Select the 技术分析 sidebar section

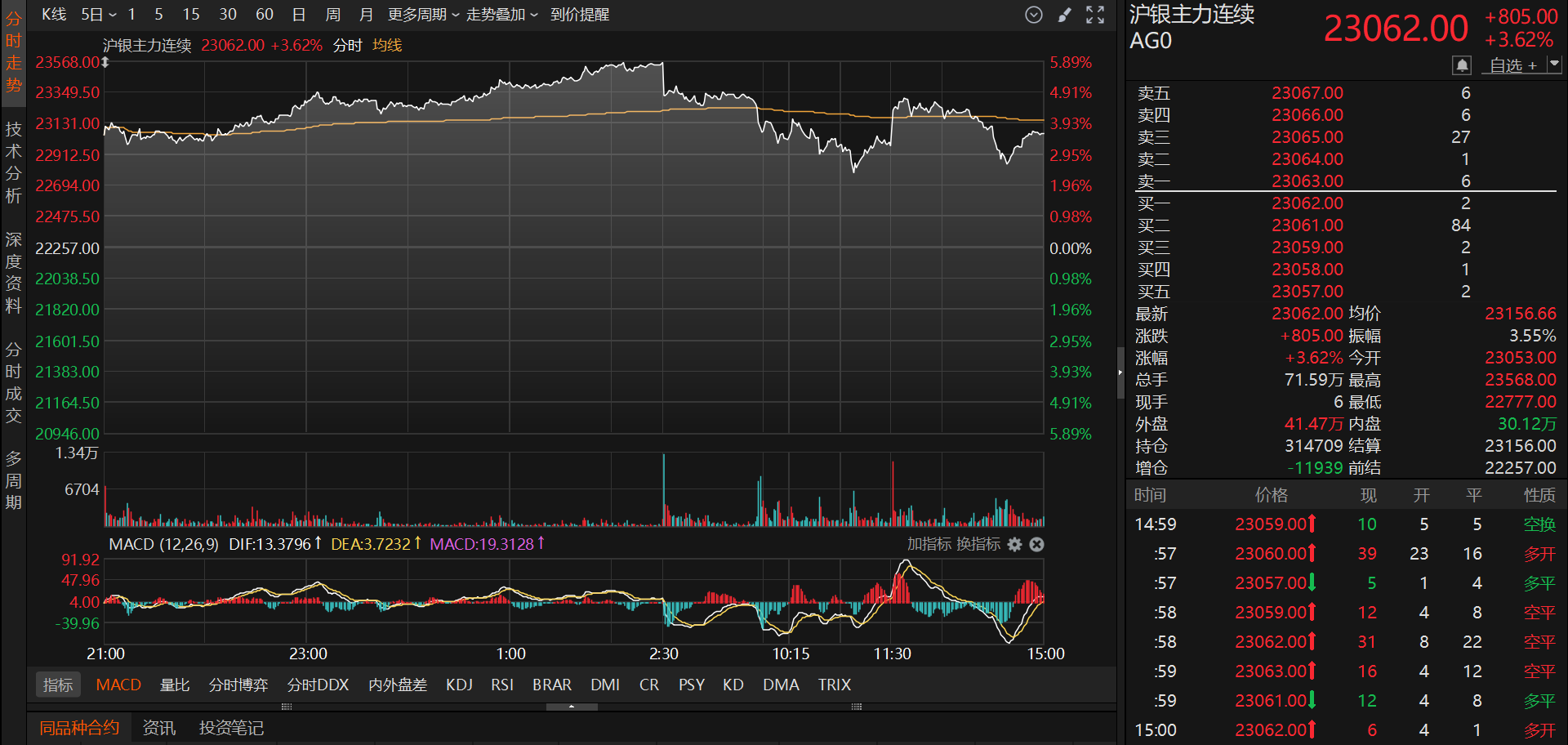[x=13, y=162]
